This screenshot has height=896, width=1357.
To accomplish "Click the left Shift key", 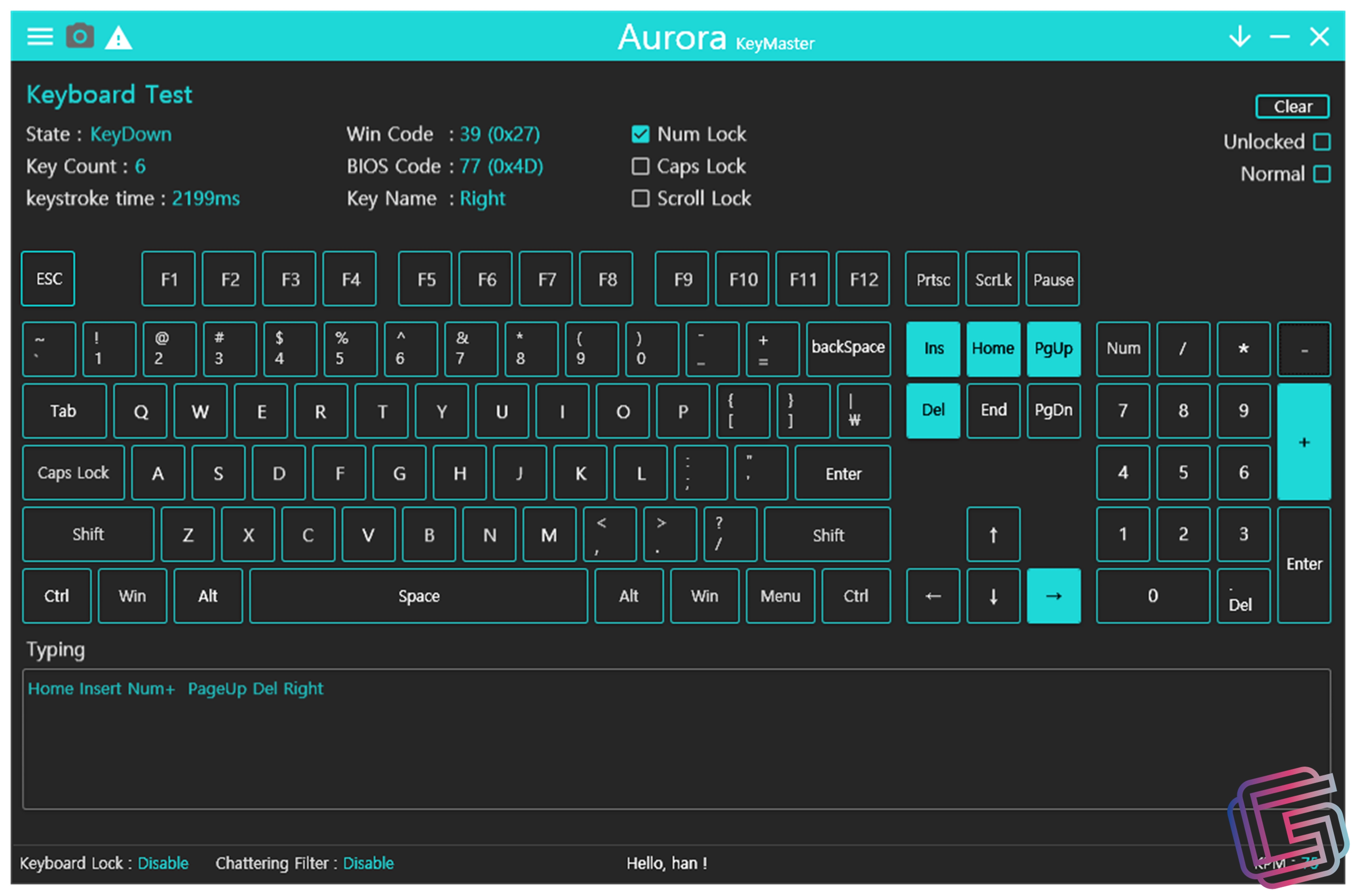I will [x=89, y=534].
